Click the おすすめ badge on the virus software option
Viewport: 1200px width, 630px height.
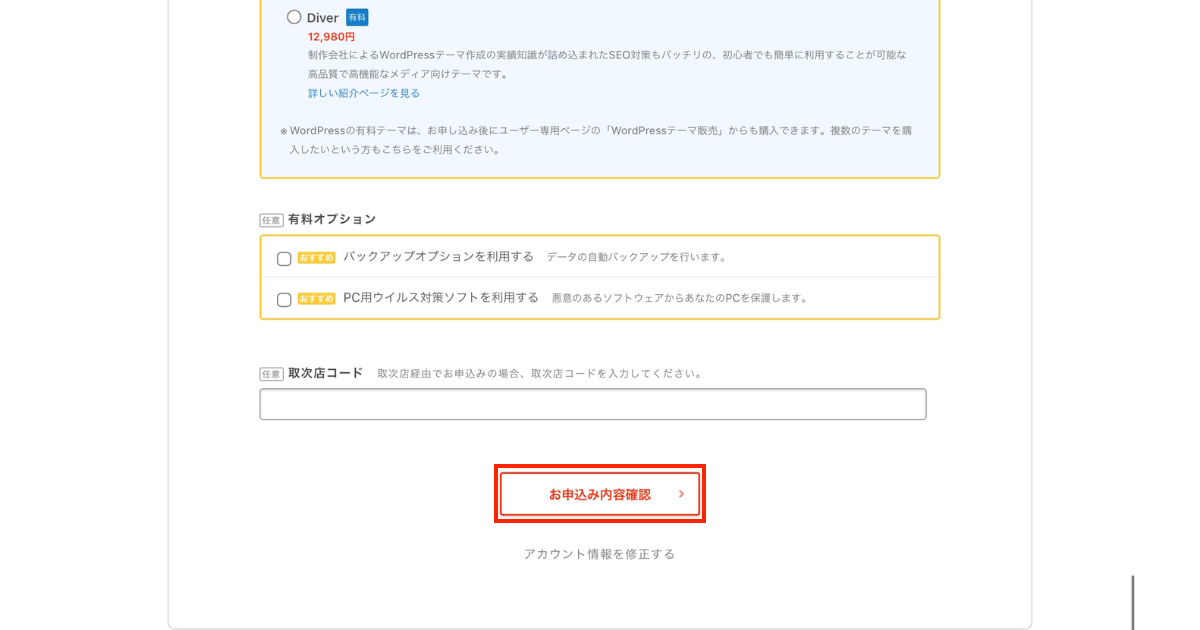click(316, 299)
